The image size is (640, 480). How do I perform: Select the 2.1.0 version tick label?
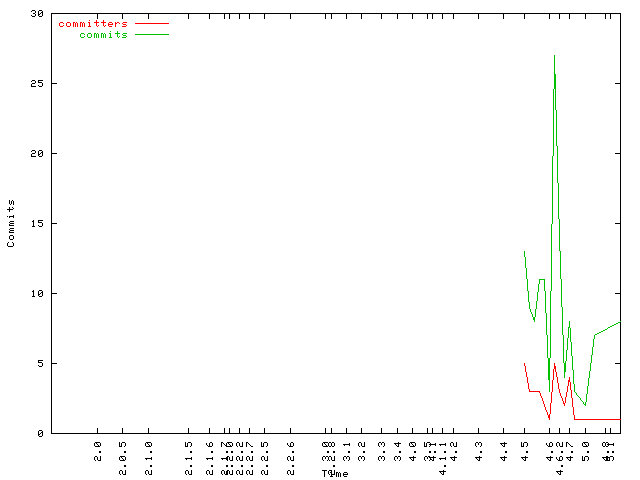148,449
